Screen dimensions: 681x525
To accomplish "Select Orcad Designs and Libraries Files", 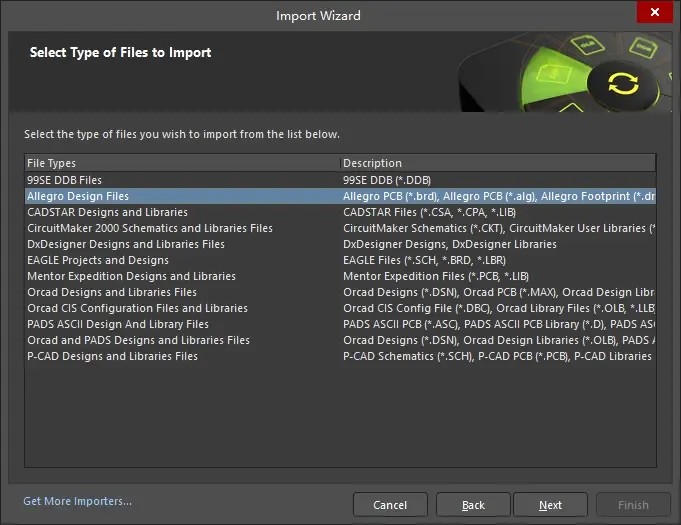I will click(340, 292).
